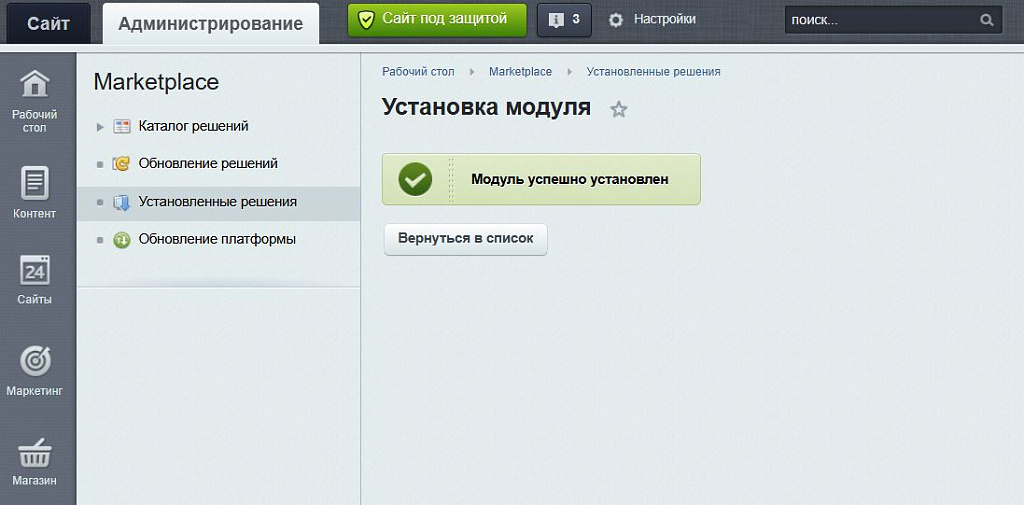Add page to favorites with star icon
1024x505 pixels.
point(619,110)
